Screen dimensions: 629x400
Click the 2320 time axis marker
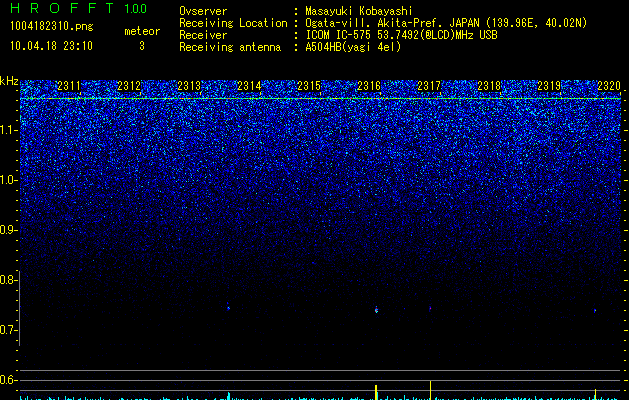click(609, 86)
